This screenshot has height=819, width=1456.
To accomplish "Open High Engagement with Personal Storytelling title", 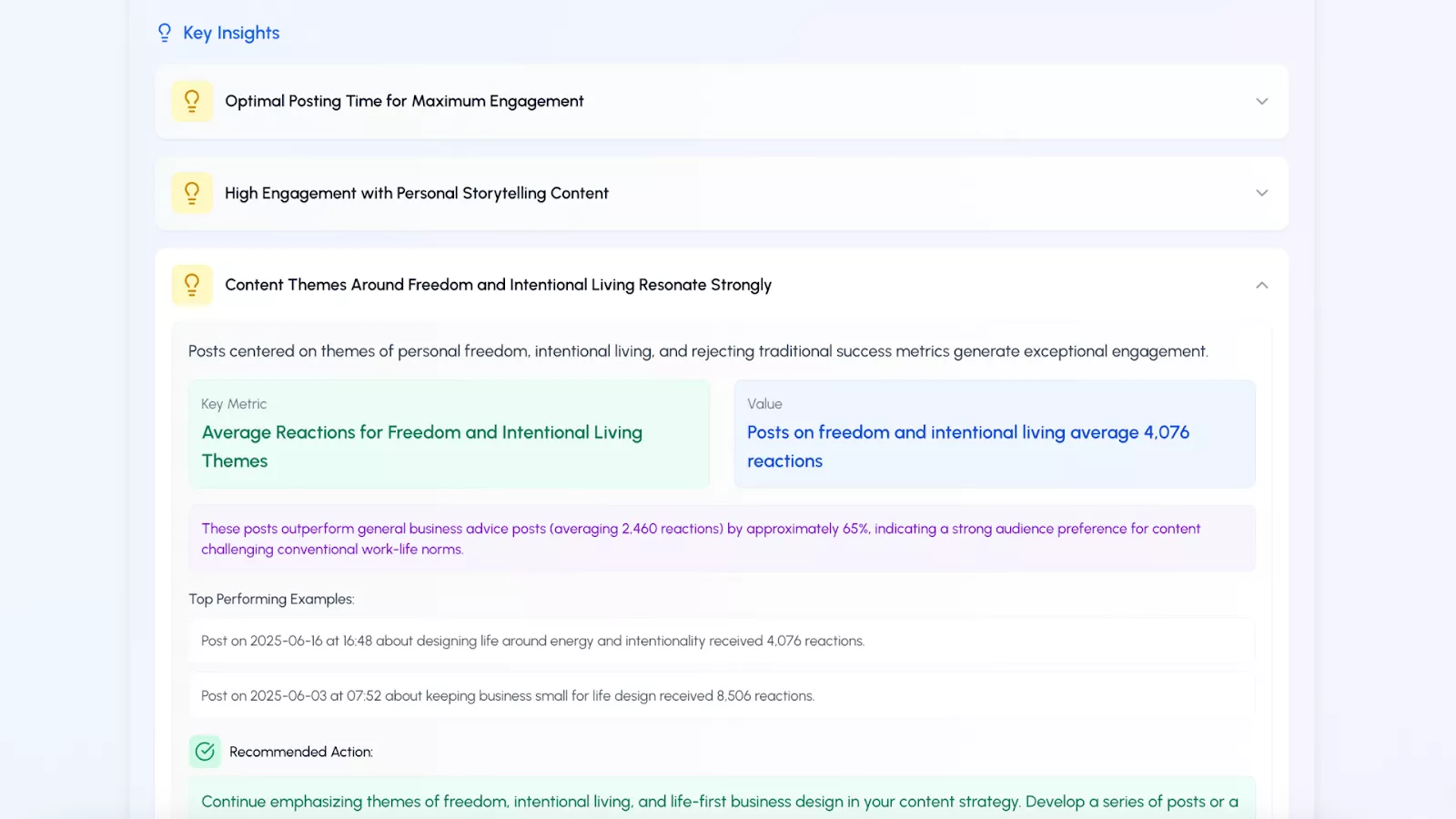I will tap(417, 193).
